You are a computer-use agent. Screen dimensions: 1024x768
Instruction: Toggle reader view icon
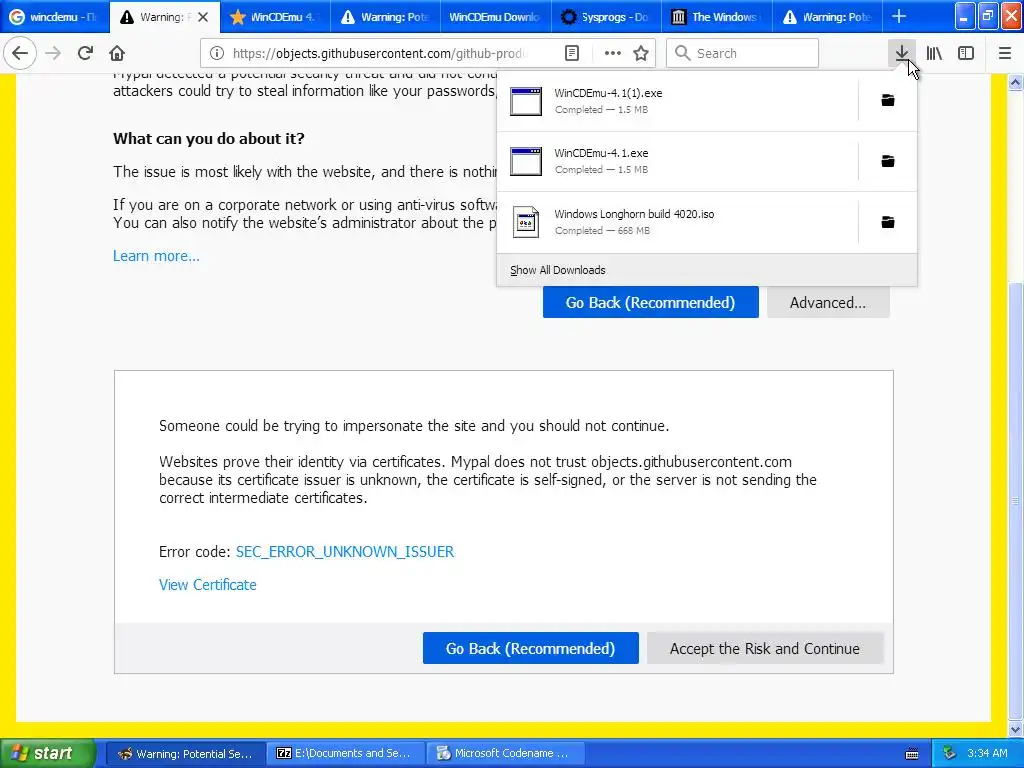(572, 54)
